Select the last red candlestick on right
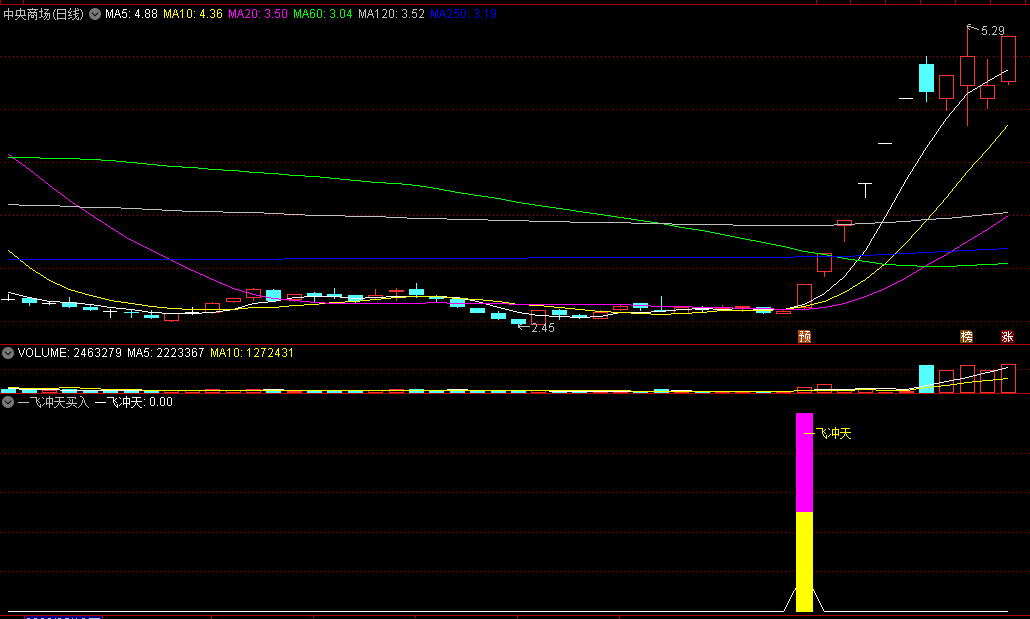The width and height of the screenshot is (1030, 619). tap(1008, 59)
